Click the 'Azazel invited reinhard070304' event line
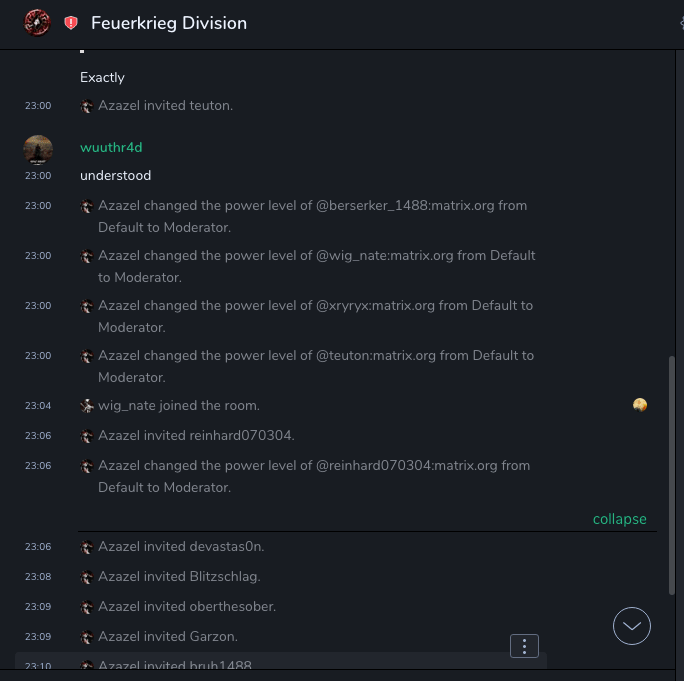Image resolution: width=684 pixels, height=681 pixels. [x=196, y=436]
